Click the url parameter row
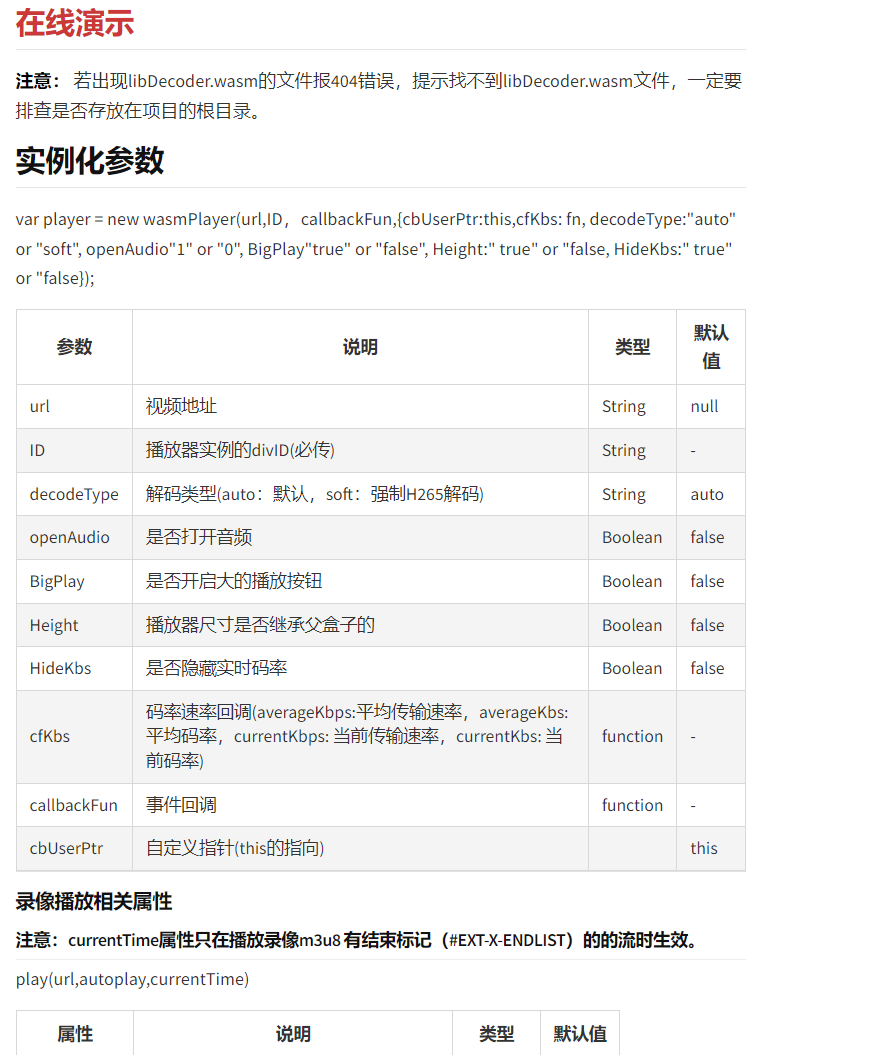This screenshot has width=896, height=1055. (37, 406)
